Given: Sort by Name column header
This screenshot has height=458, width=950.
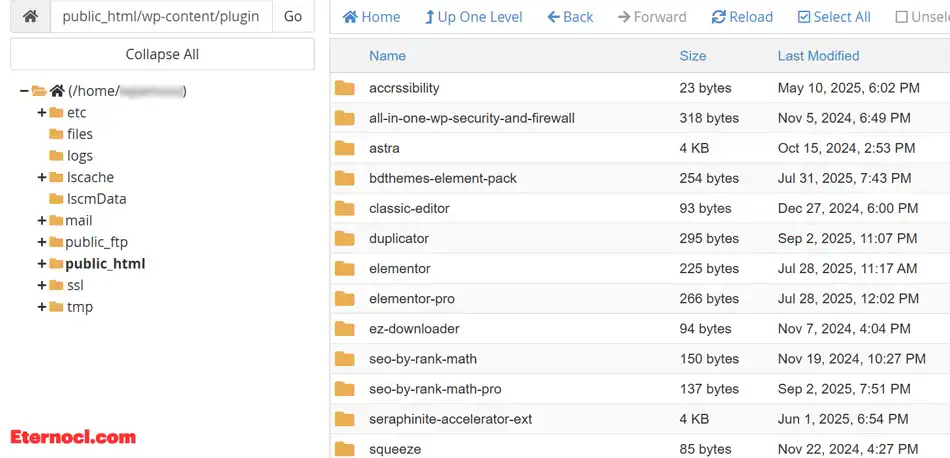Looking at the screenshot, I should (x=388, y=56).
